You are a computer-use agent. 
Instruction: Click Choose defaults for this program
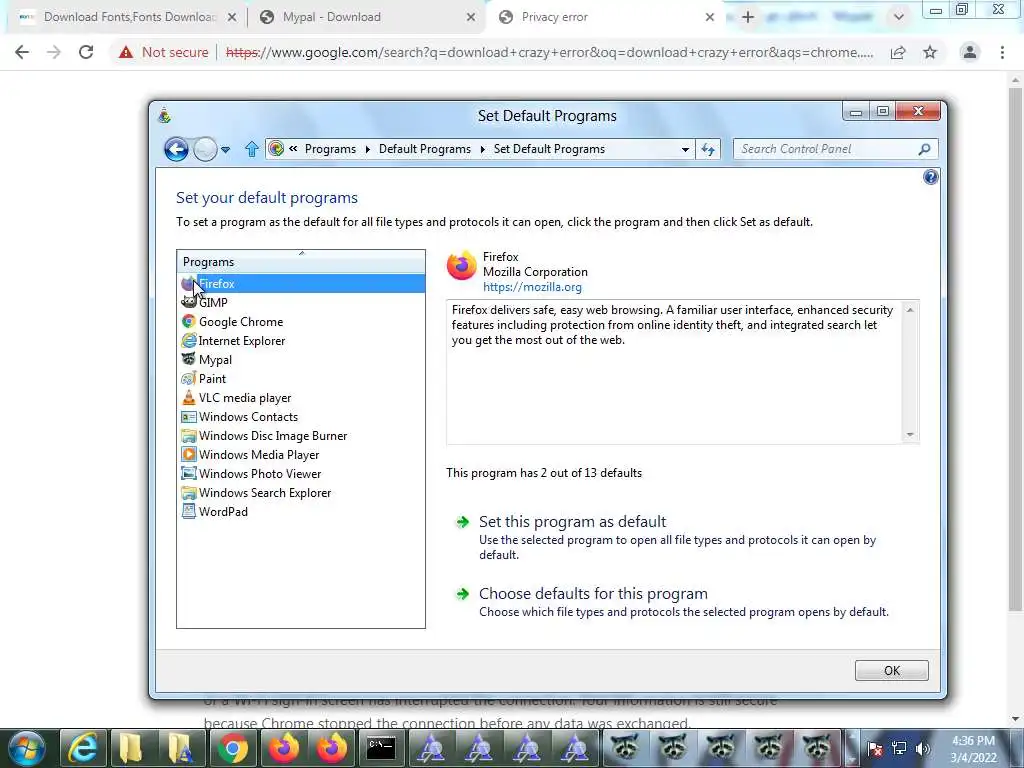pos(593,593)
